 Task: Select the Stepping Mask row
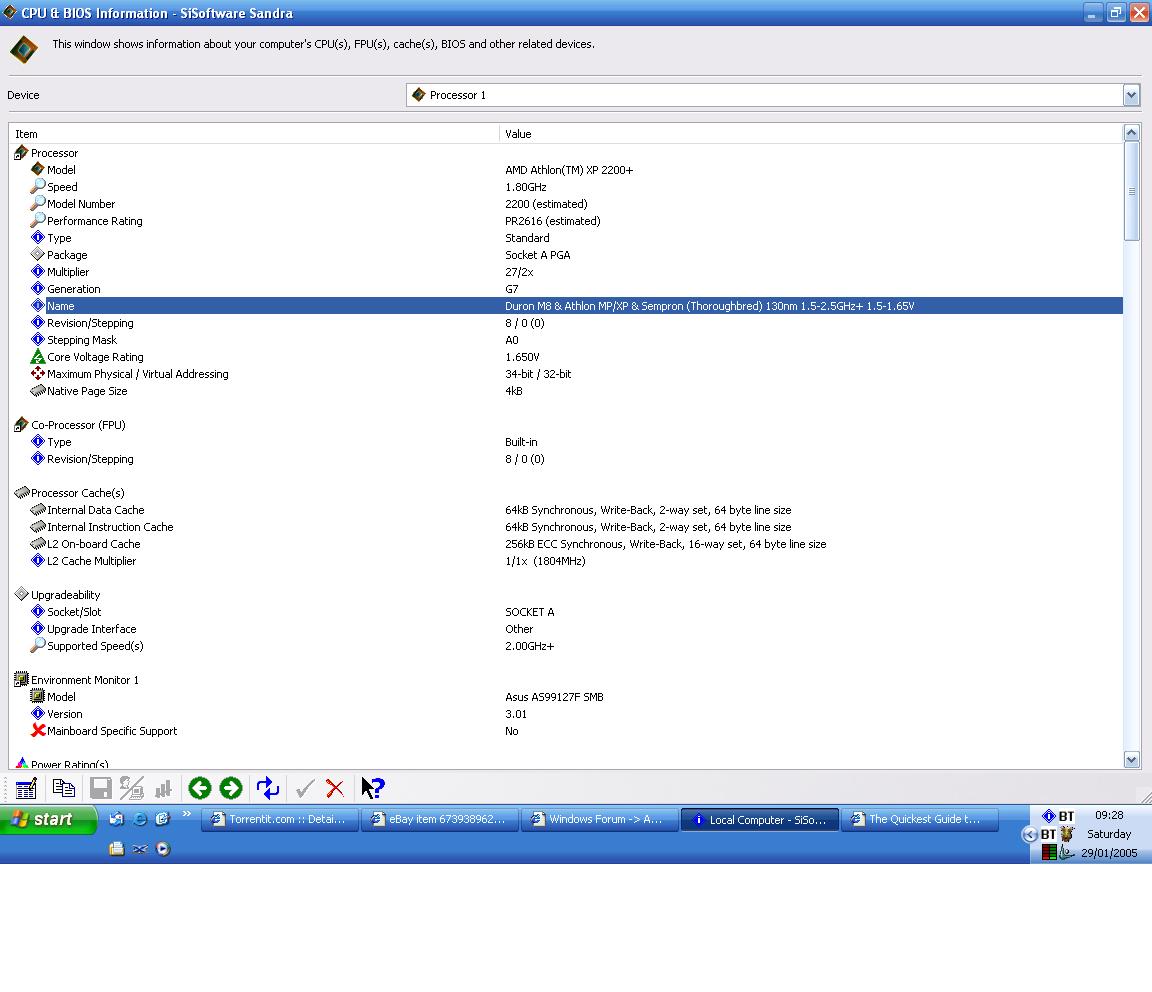click(x=577, y=339)
